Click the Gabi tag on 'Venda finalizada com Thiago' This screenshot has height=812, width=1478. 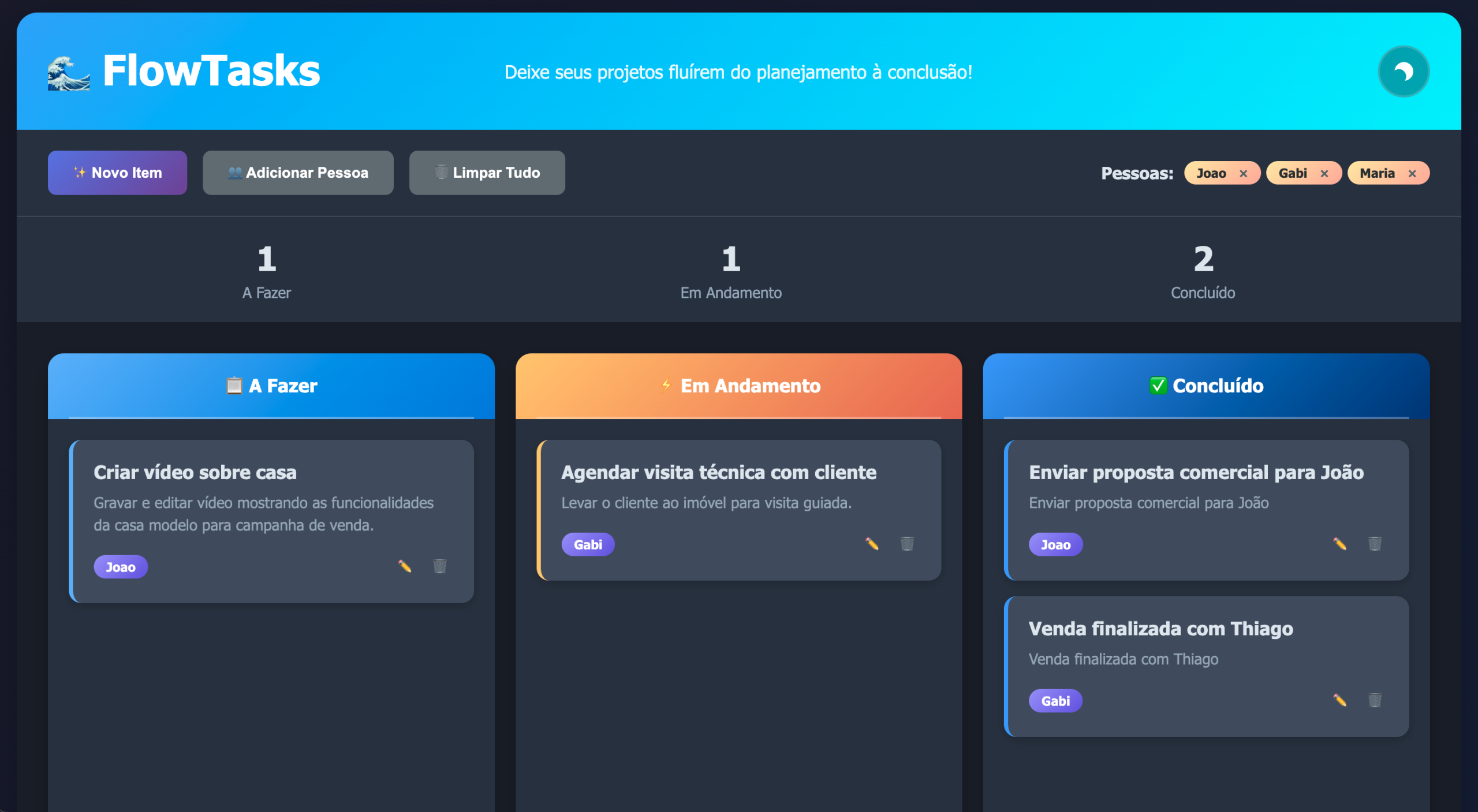pos(1055,701)
